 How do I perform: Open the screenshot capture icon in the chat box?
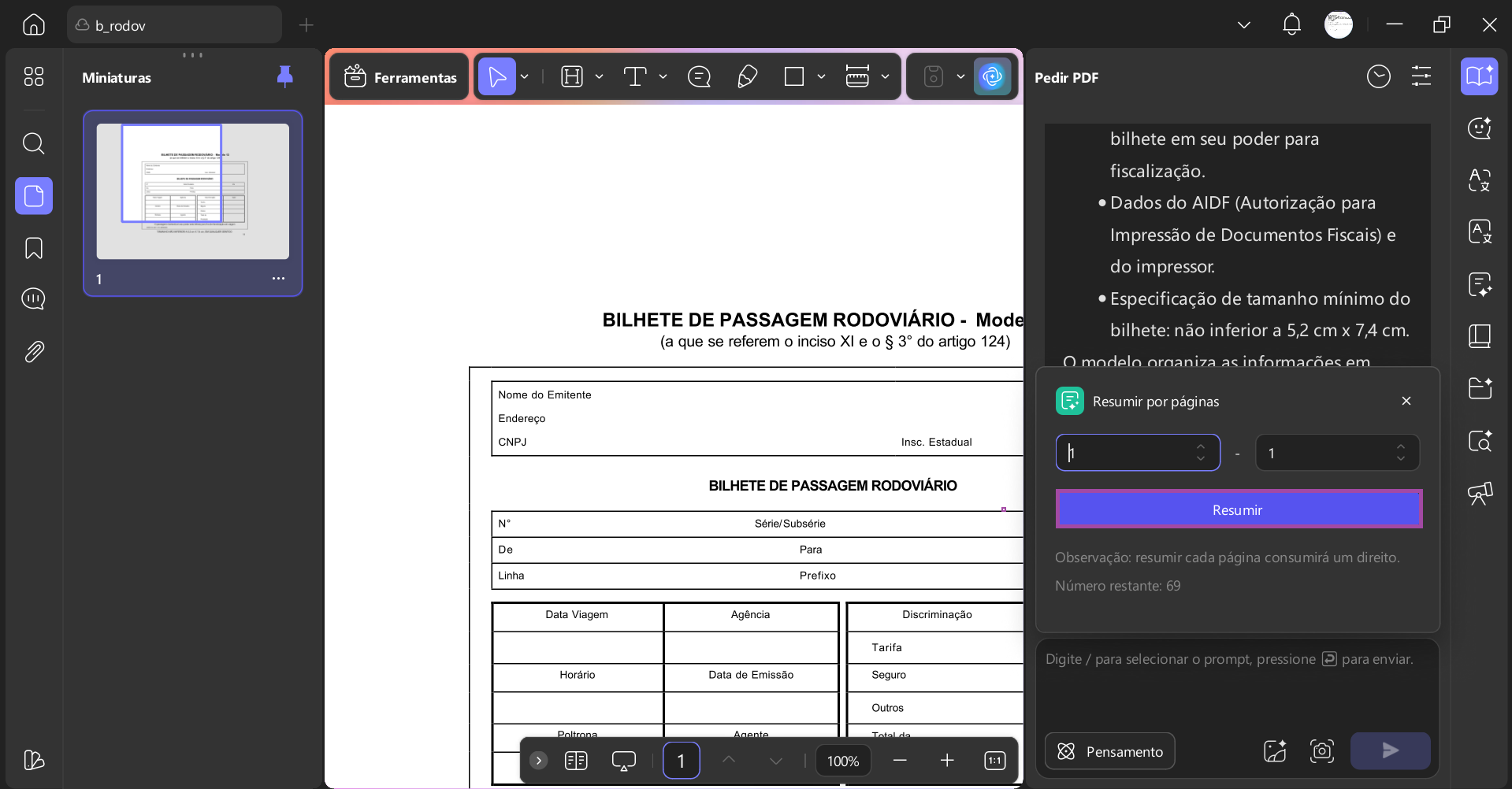tap(1322, 750)
